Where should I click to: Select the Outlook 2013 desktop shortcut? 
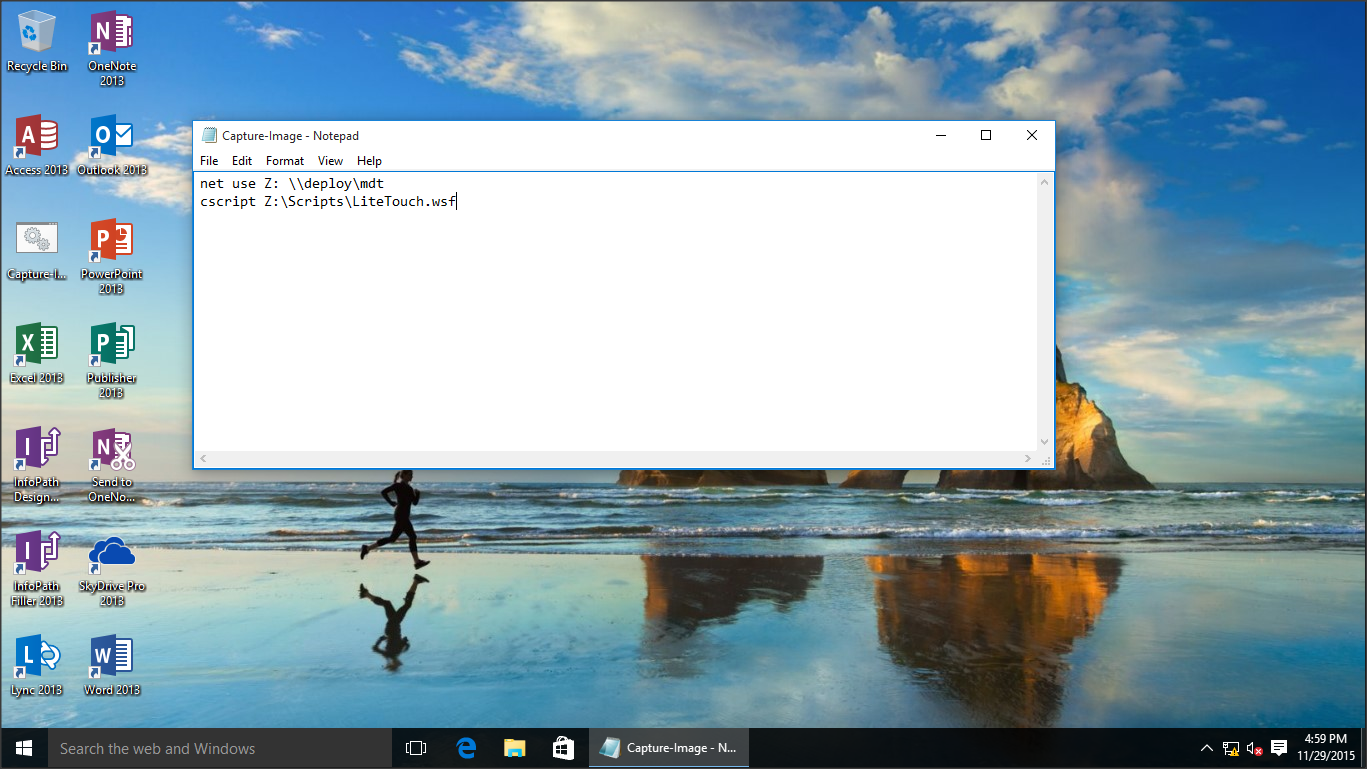tap(111, 140)
